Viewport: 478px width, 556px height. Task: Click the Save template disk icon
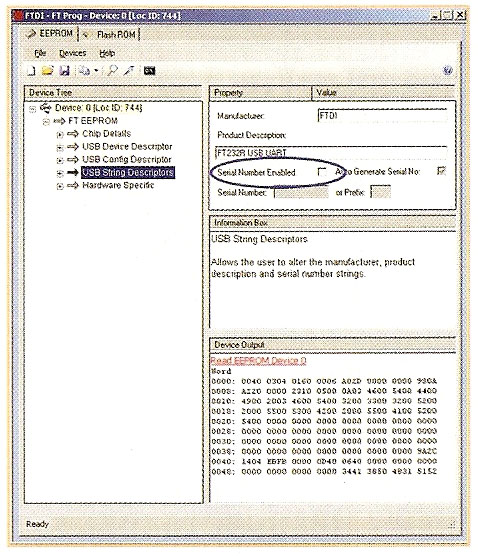[64, 71]
